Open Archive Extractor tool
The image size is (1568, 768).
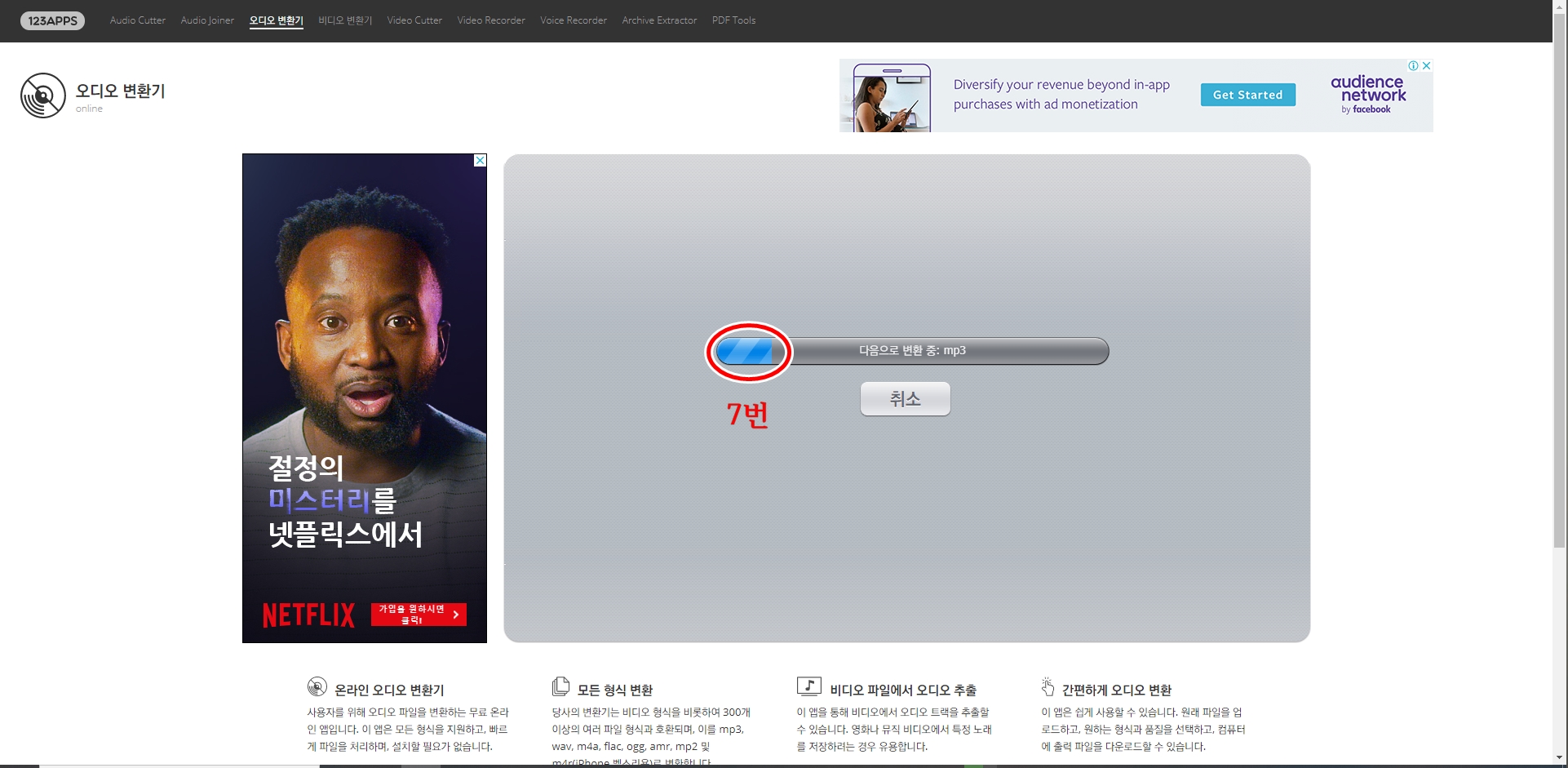[x=659, y=20]
